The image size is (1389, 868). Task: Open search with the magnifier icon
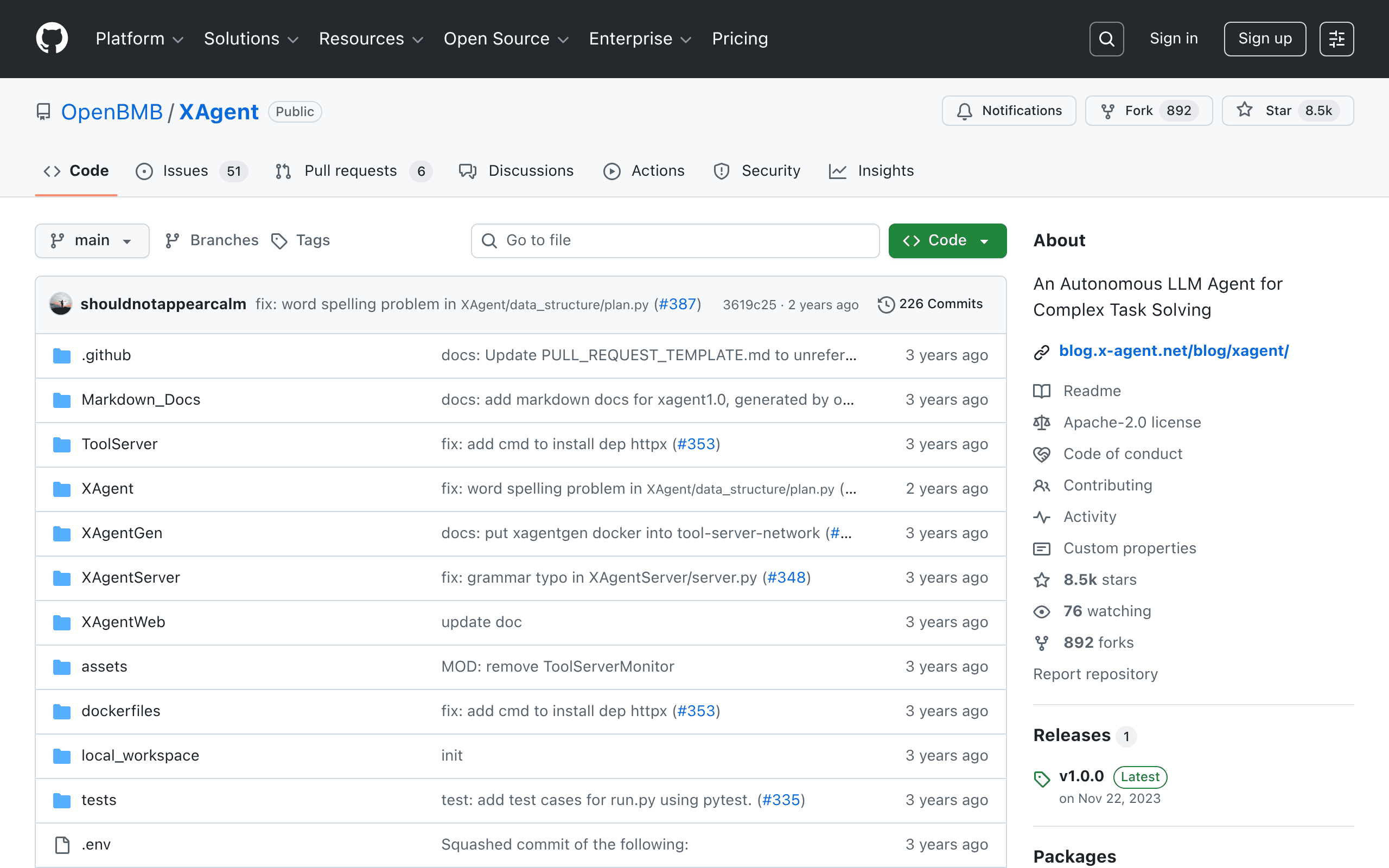pyautogui.click(x=1106, y=39)
